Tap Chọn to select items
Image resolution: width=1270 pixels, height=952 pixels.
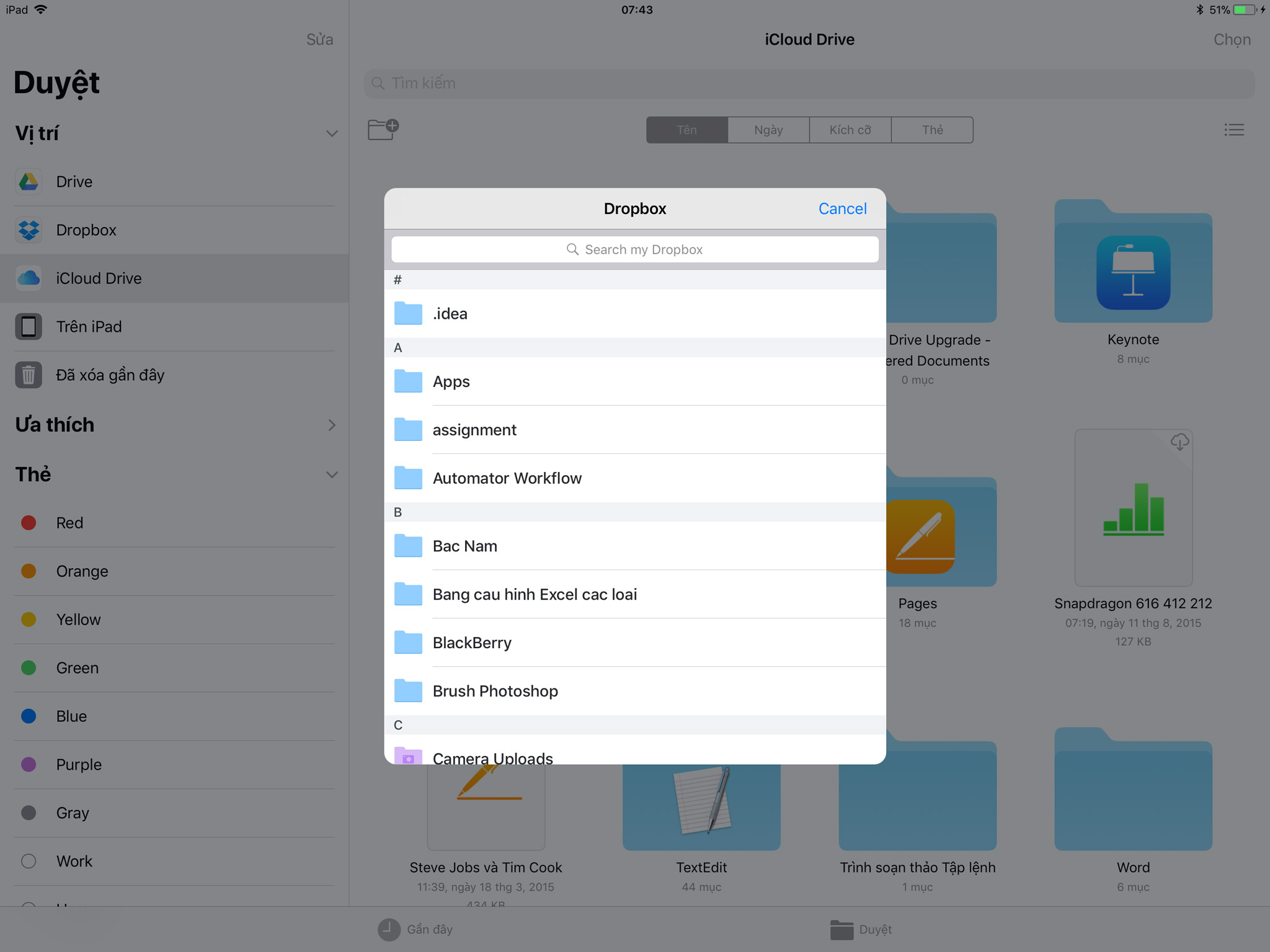[x=1232, y=40]
